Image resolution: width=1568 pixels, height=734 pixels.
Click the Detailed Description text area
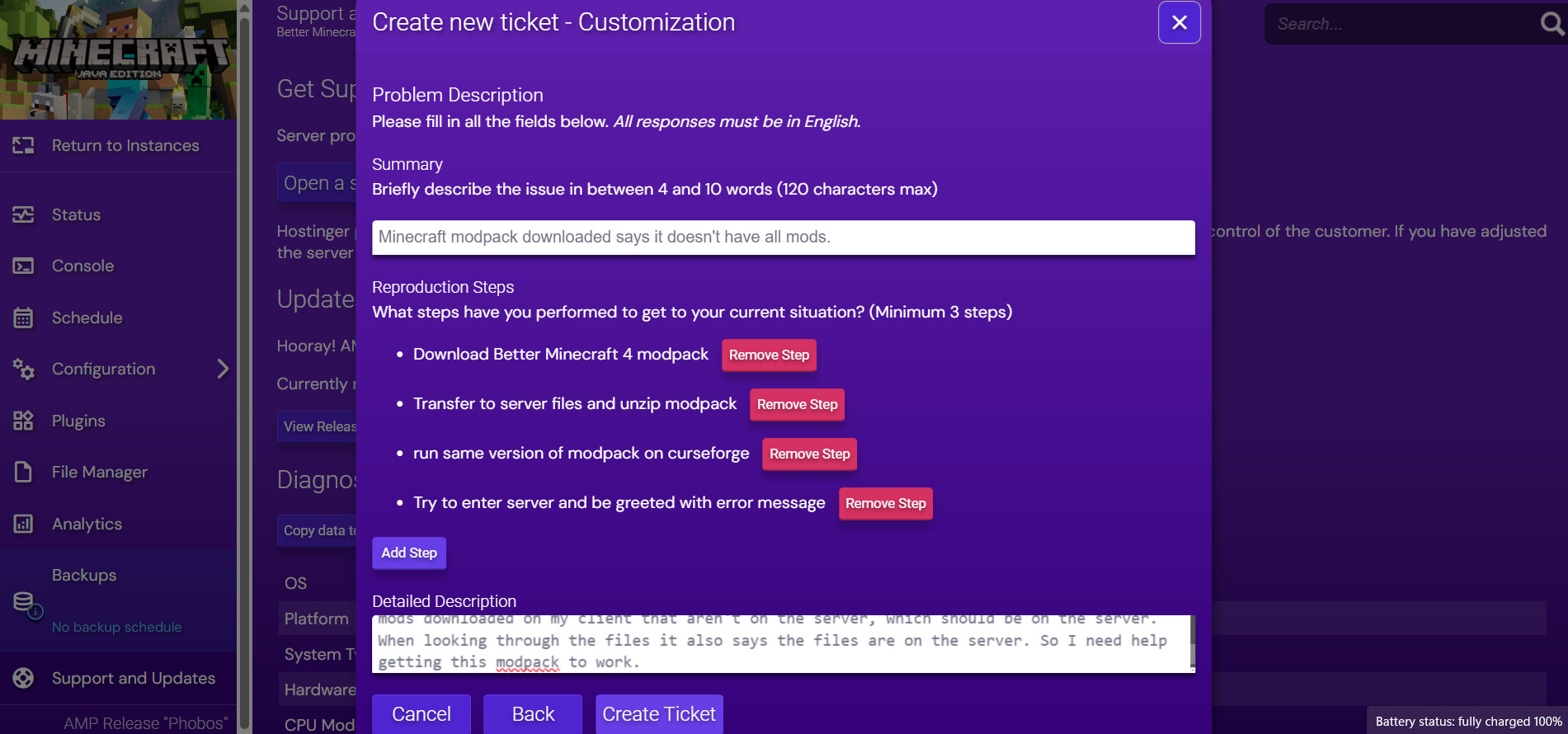point(780,644)
